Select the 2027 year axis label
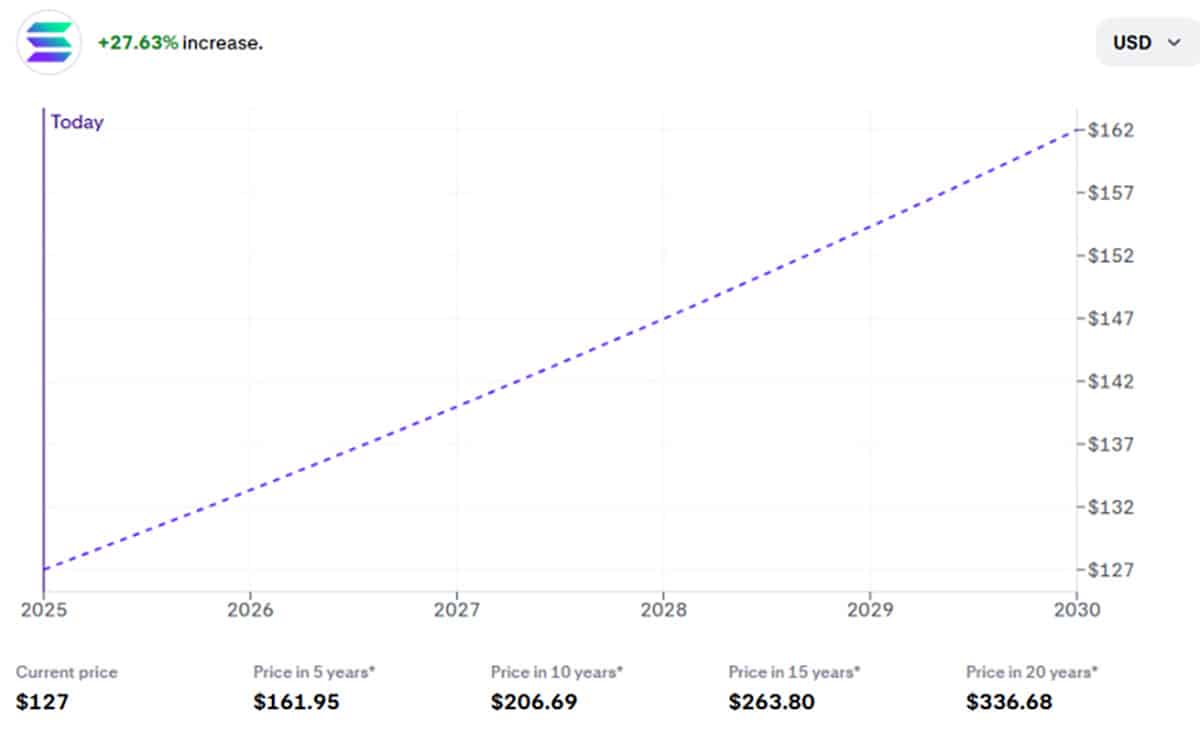 pyautogui.click(x=457, y=609)
